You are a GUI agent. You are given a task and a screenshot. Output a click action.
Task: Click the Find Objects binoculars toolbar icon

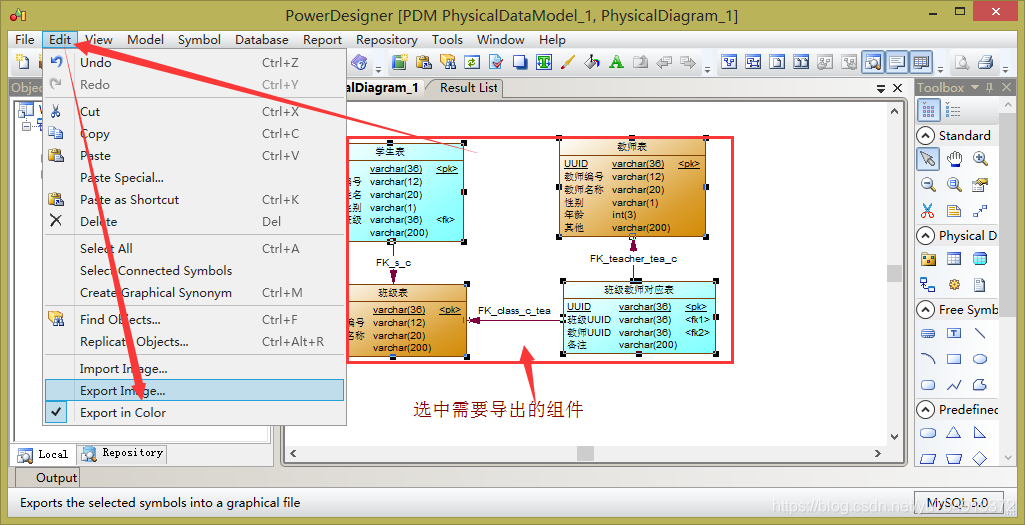(448, 62)
